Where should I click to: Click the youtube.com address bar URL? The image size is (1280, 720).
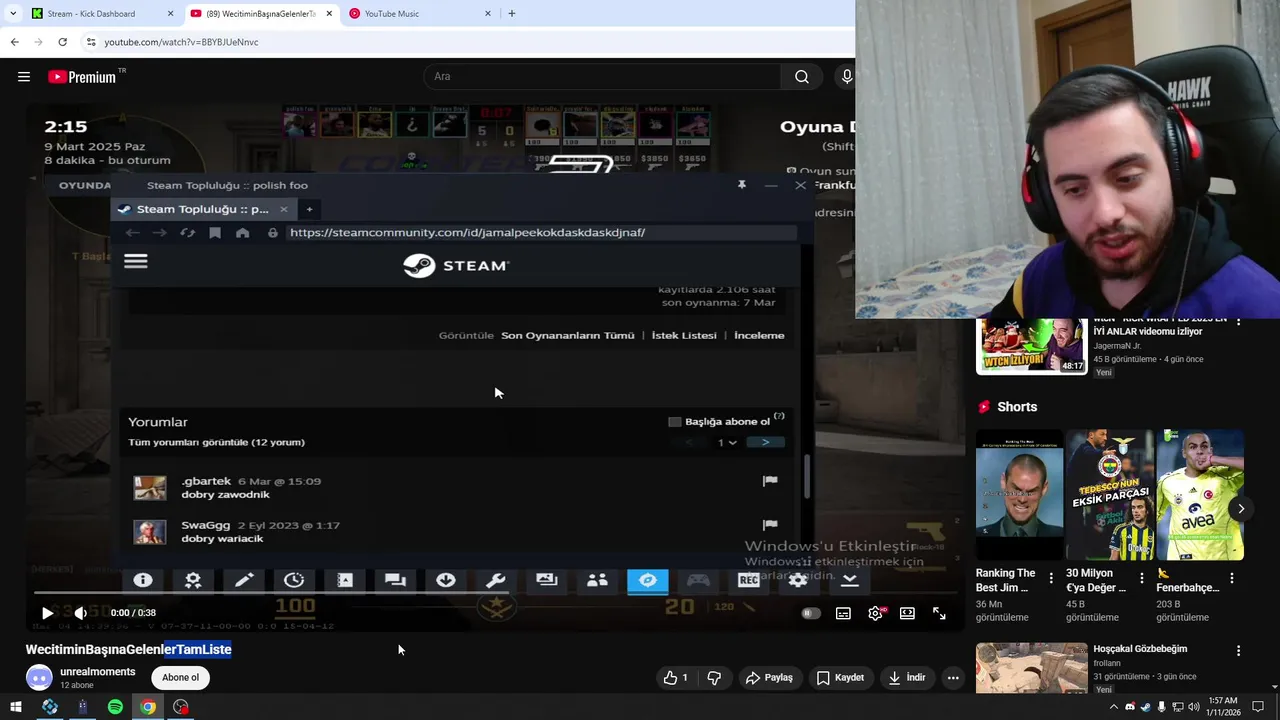tap(181, 42)
